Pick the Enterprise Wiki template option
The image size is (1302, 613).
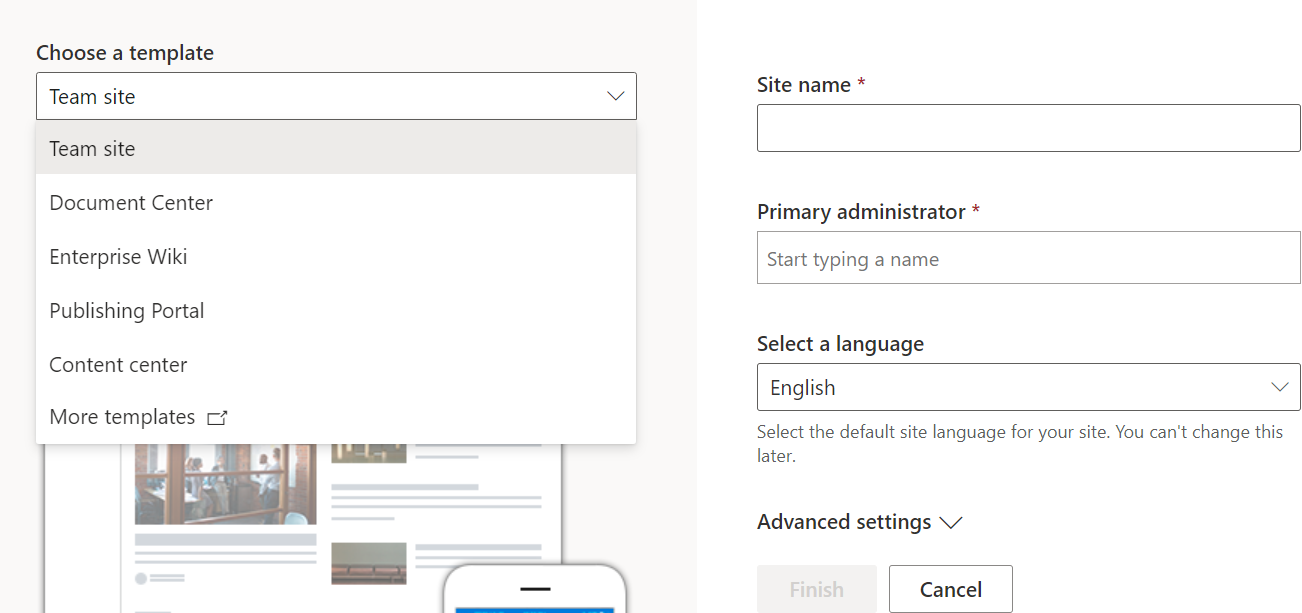336,257
